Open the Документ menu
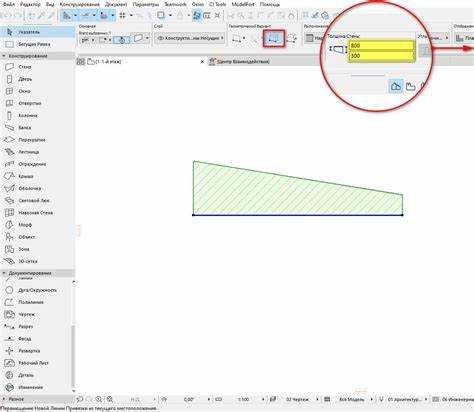 [116, 4]
